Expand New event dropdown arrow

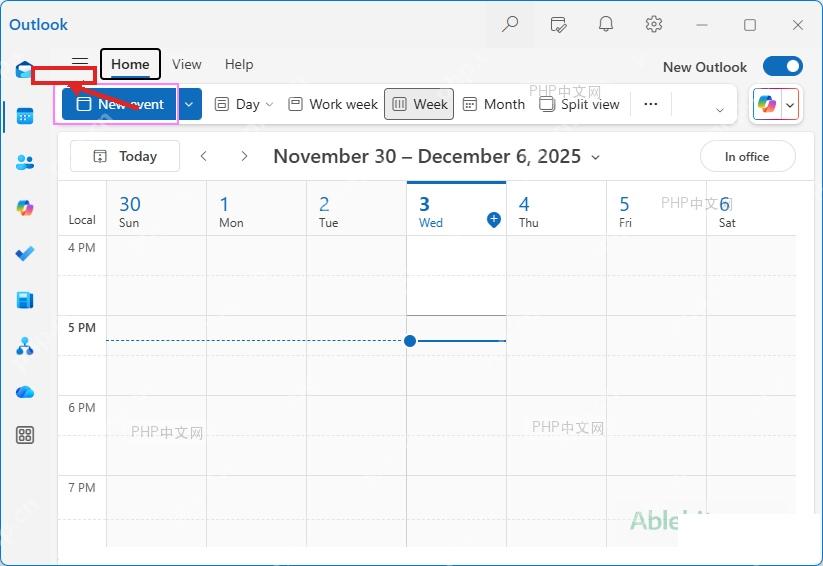point(189,104)
